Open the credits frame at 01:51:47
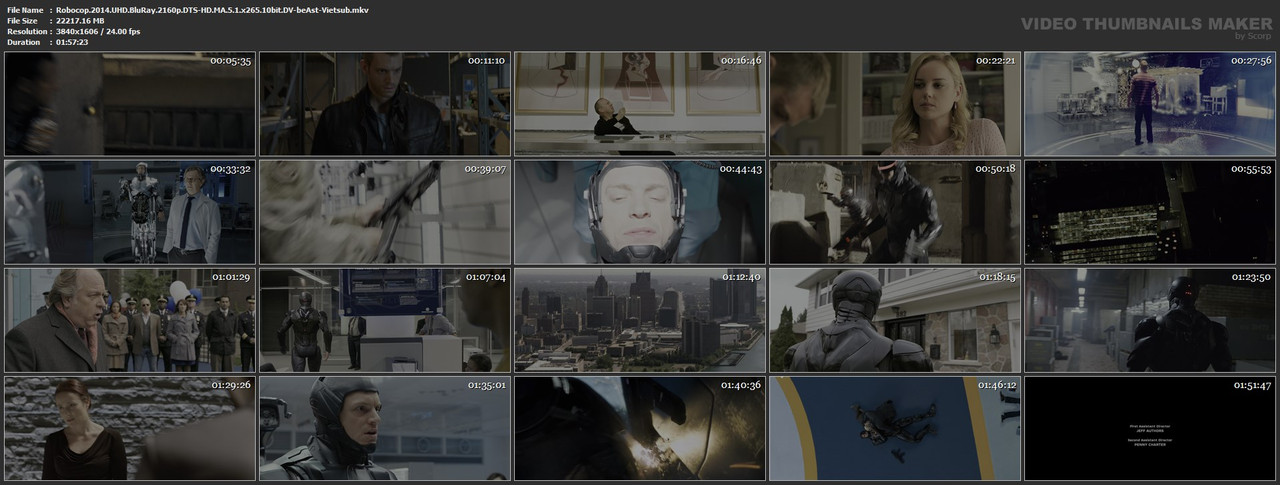This screenshot has height=485, width=1280. [1150, 428]
